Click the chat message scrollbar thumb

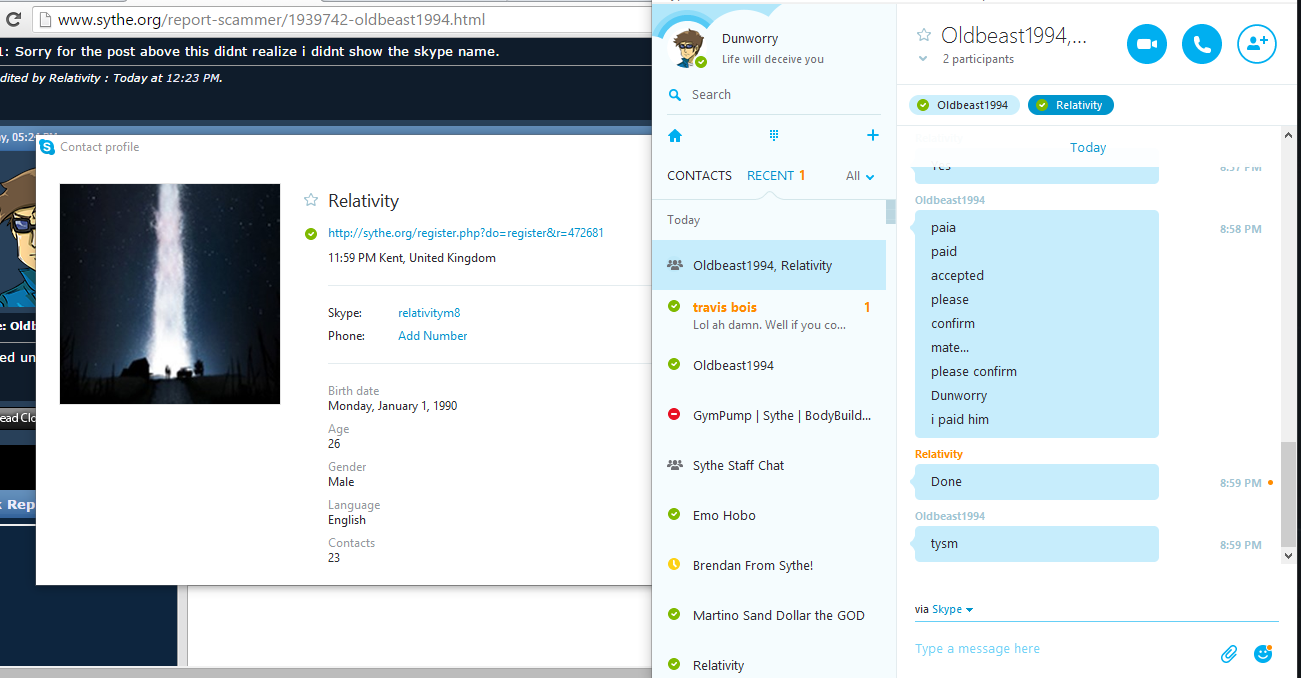pos(1288,493)
